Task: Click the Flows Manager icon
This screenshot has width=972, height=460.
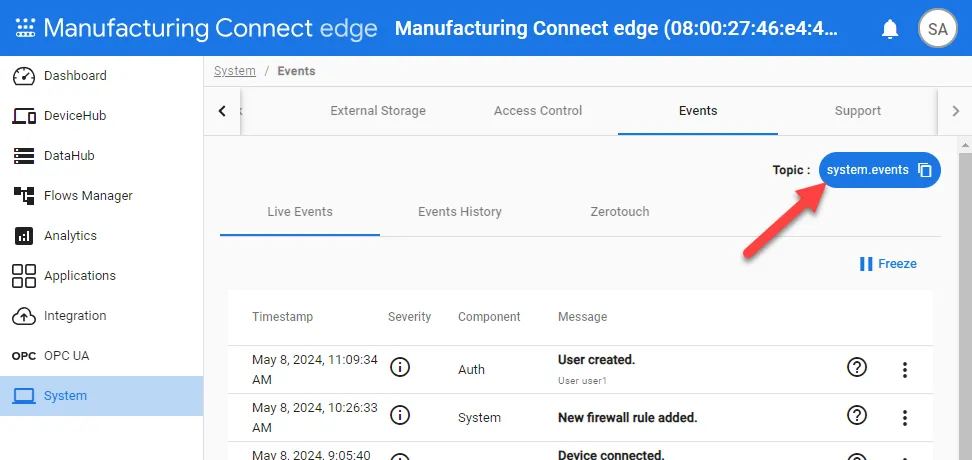Action: (x=24, y=196)
